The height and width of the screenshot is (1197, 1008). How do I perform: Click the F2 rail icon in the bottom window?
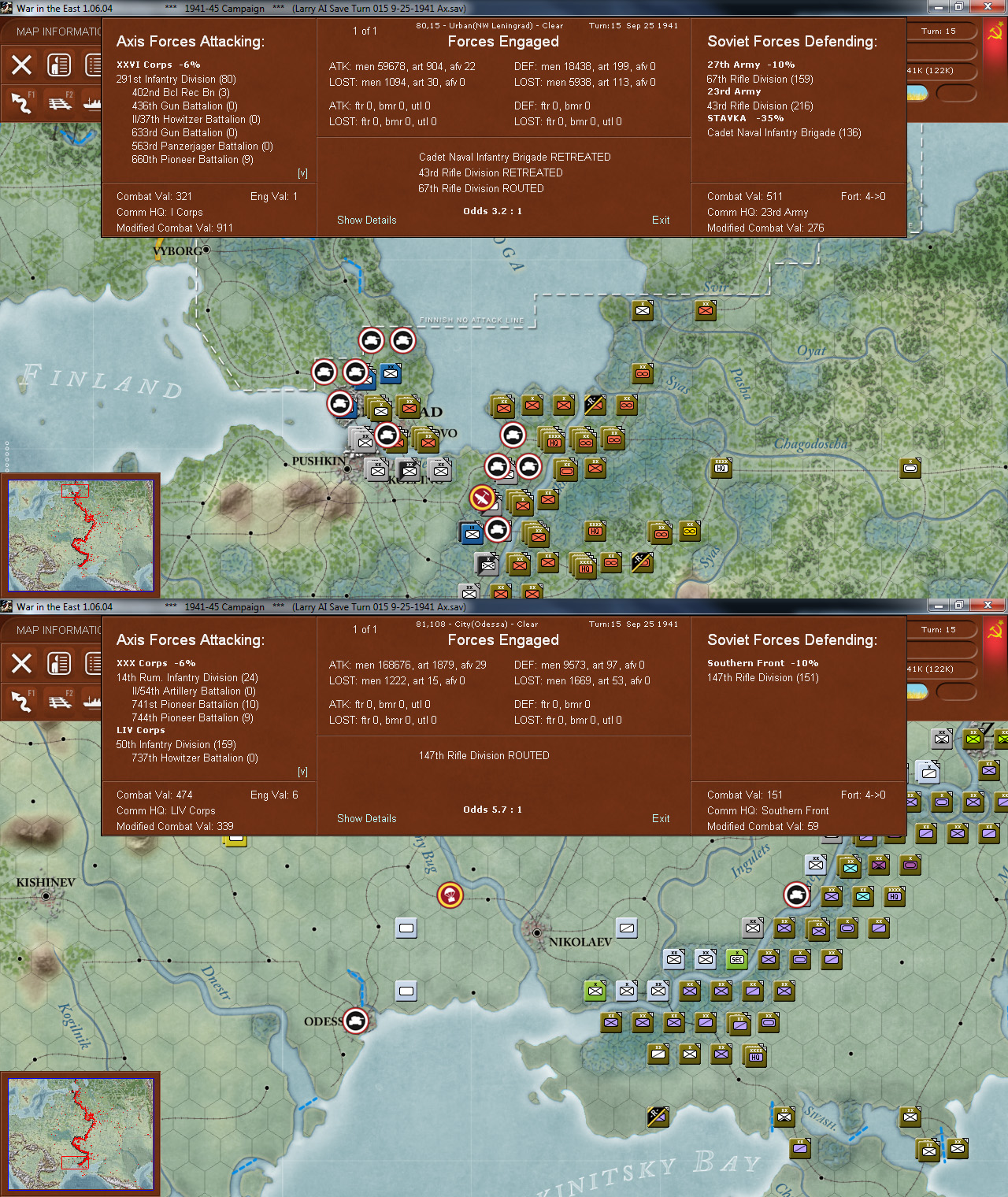pos(61,702)
